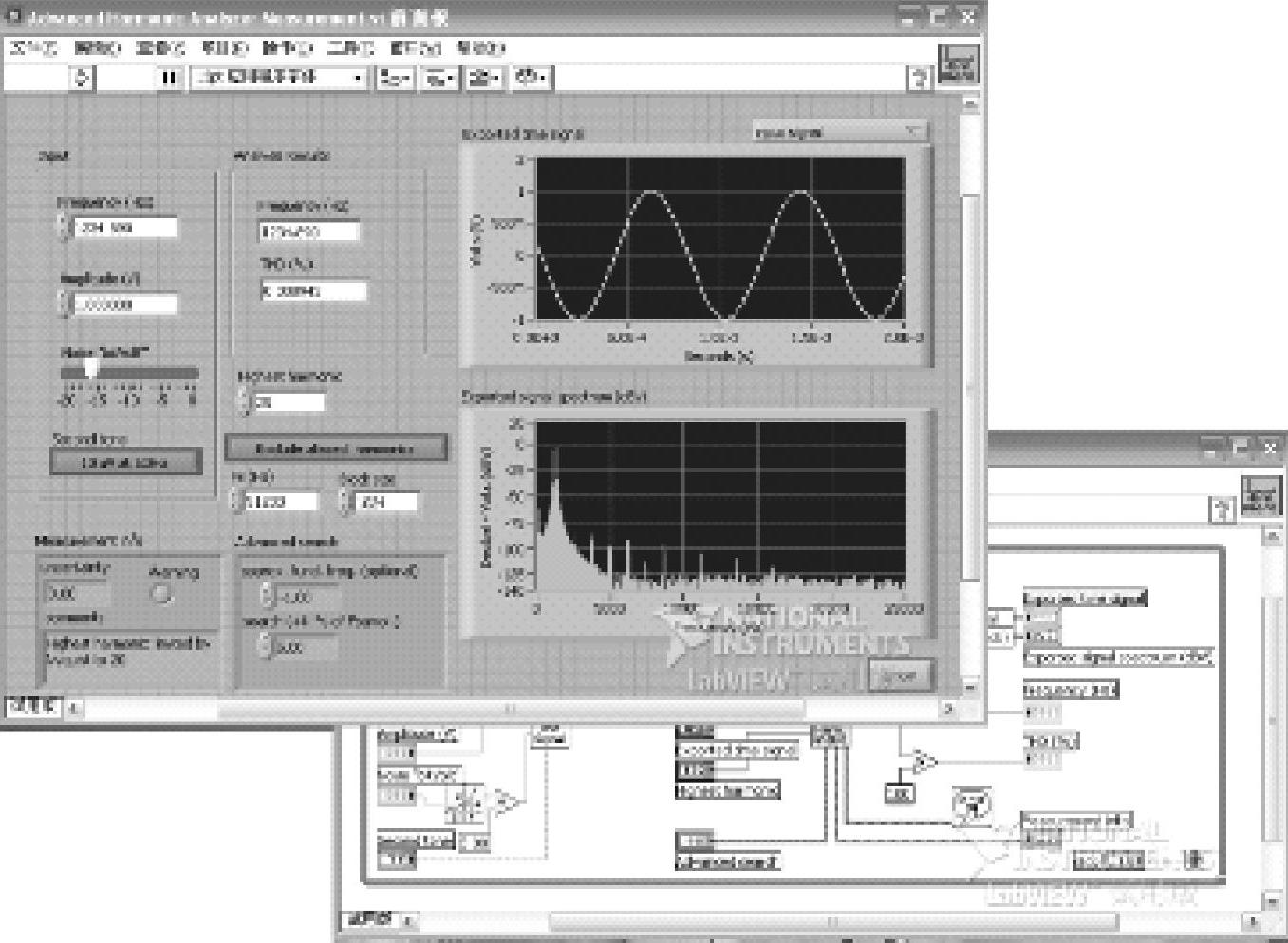Click the Warning LED indicator
Screen dimensions: 1288x943
pos(163,594)
